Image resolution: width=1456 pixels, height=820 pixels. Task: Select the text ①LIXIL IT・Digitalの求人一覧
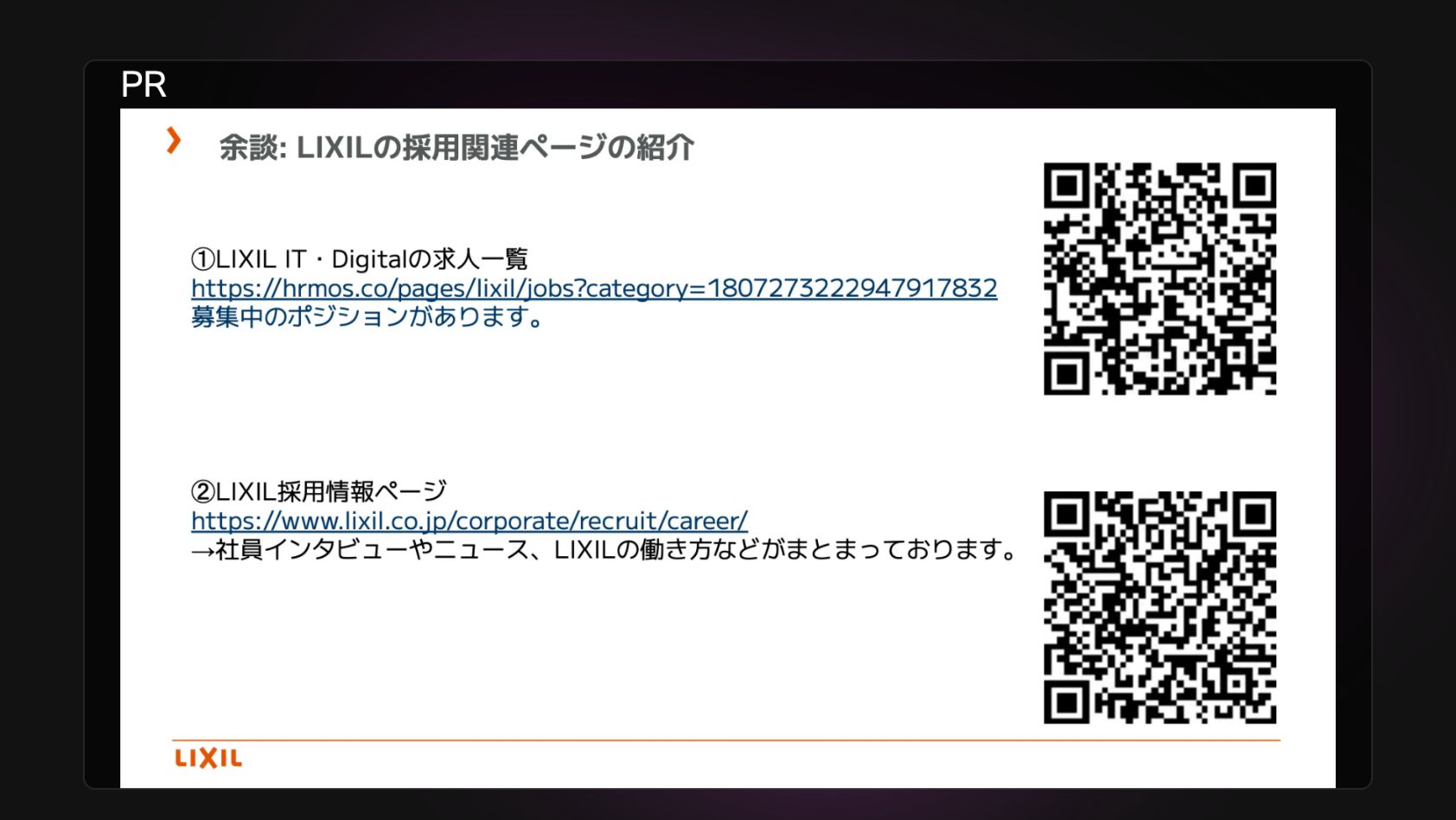(359, 259)
